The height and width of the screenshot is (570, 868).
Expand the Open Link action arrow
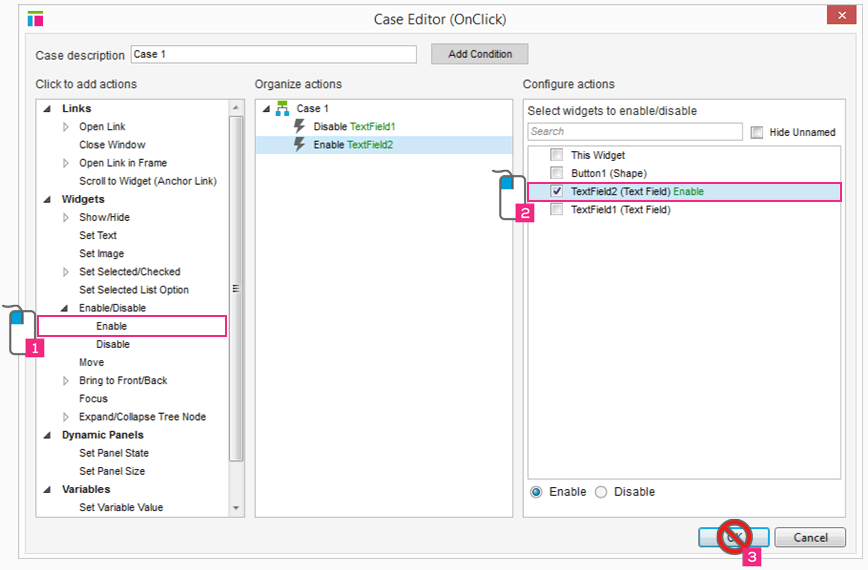pos(67,127)
